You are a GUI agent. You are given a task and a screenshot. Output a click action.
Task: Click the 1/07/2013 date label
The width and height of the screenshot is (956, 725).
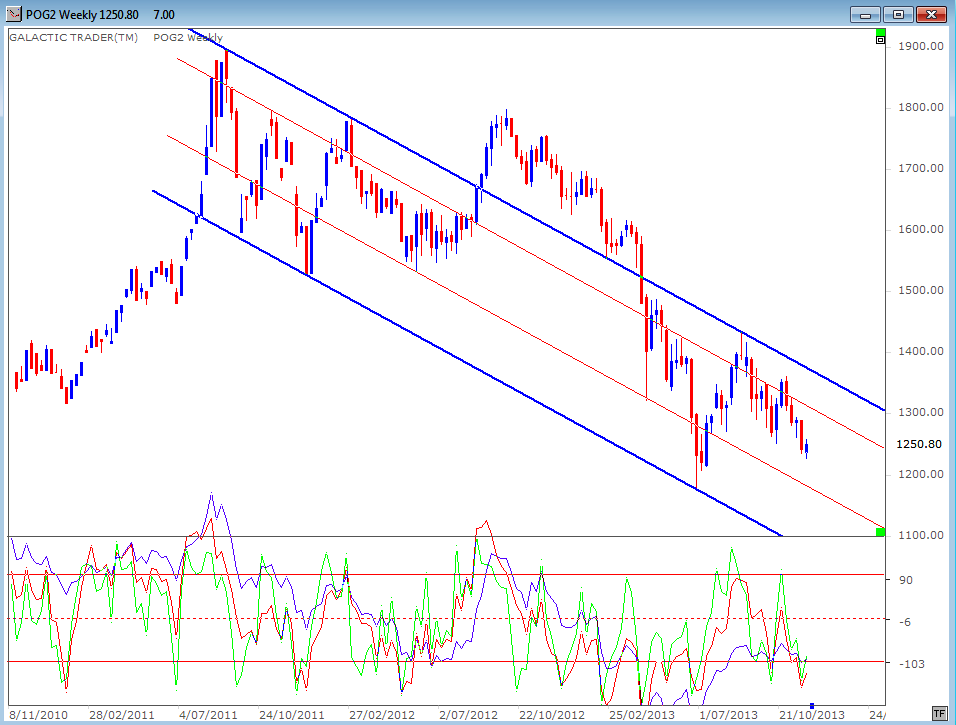point(728,715)
